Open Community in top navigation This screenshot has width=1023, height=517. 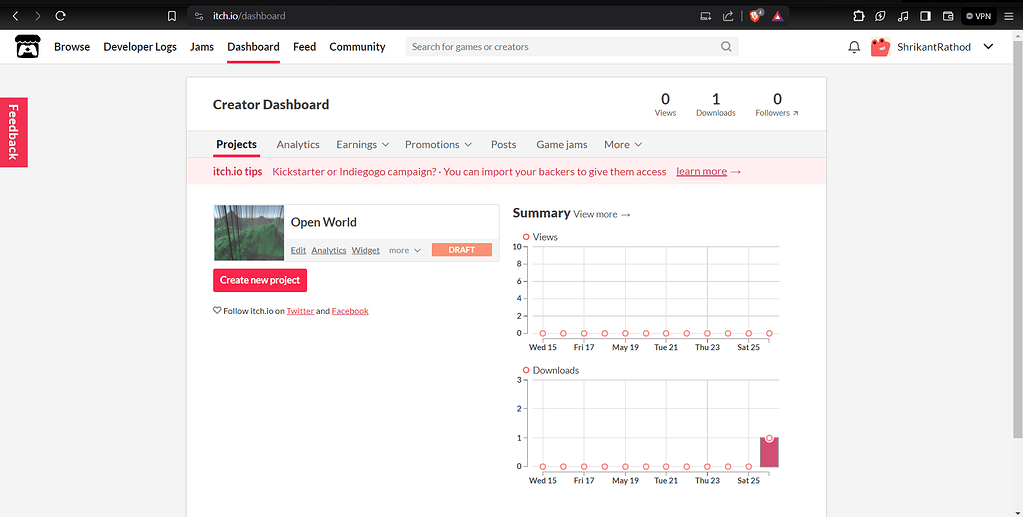tap(357, 46)
